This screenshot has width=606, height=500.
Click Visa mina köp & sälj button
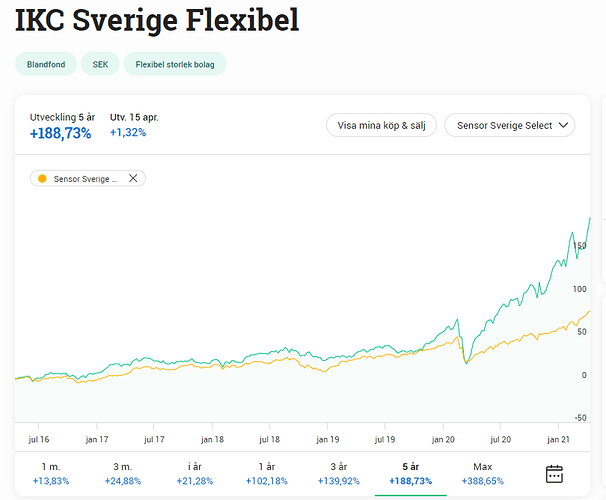[381, 125]
